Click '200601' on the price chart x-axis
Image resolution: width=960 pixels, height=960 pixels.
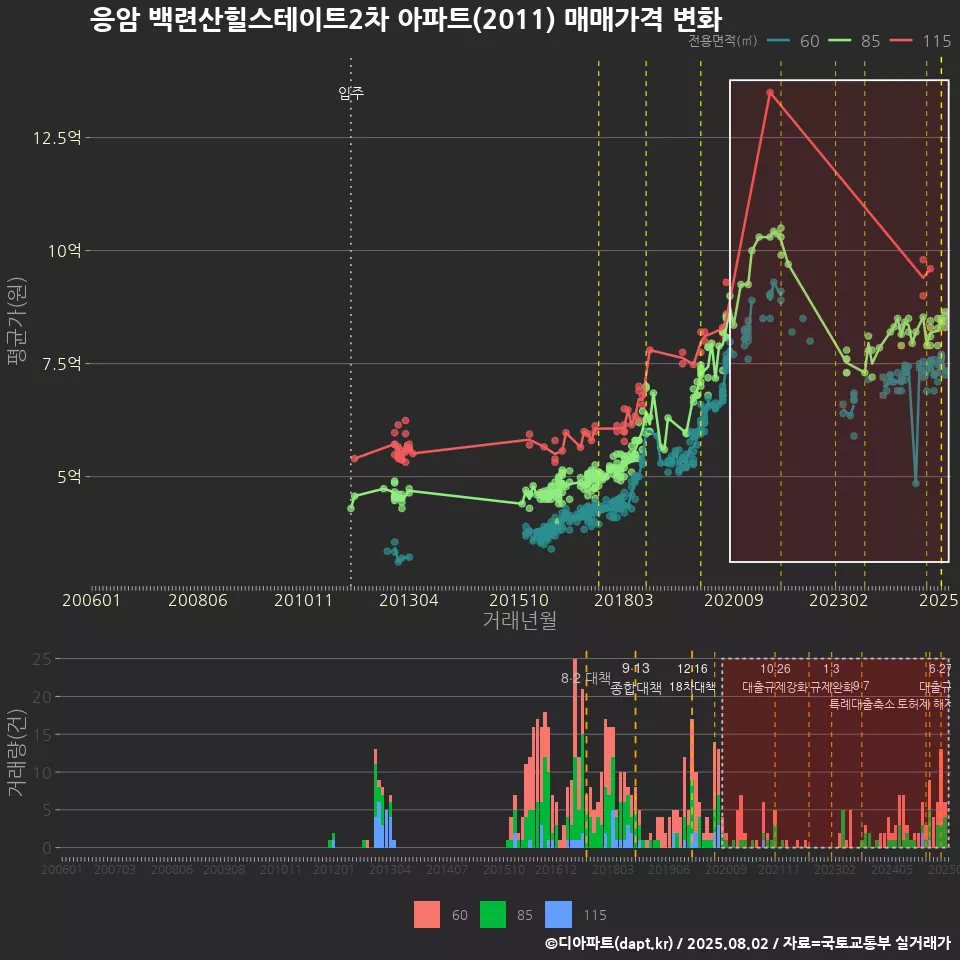91,600
